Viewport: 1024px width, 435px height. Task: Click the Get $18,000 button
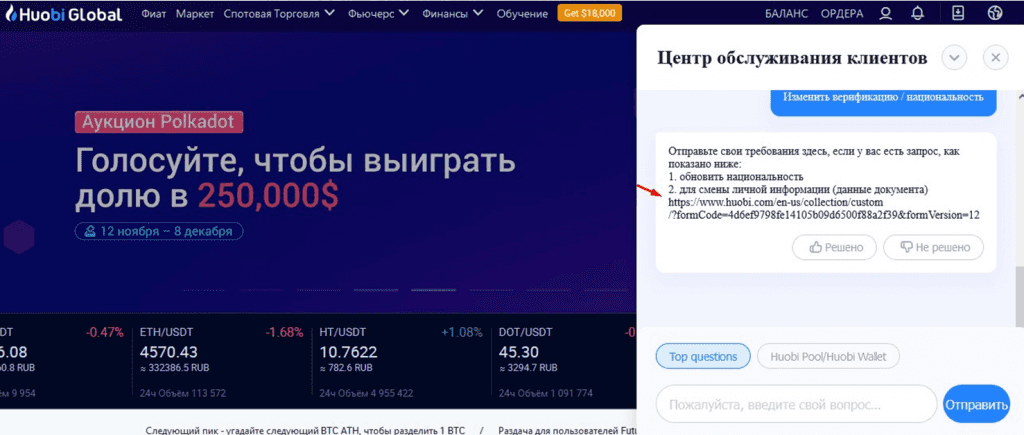click(590, 12)
